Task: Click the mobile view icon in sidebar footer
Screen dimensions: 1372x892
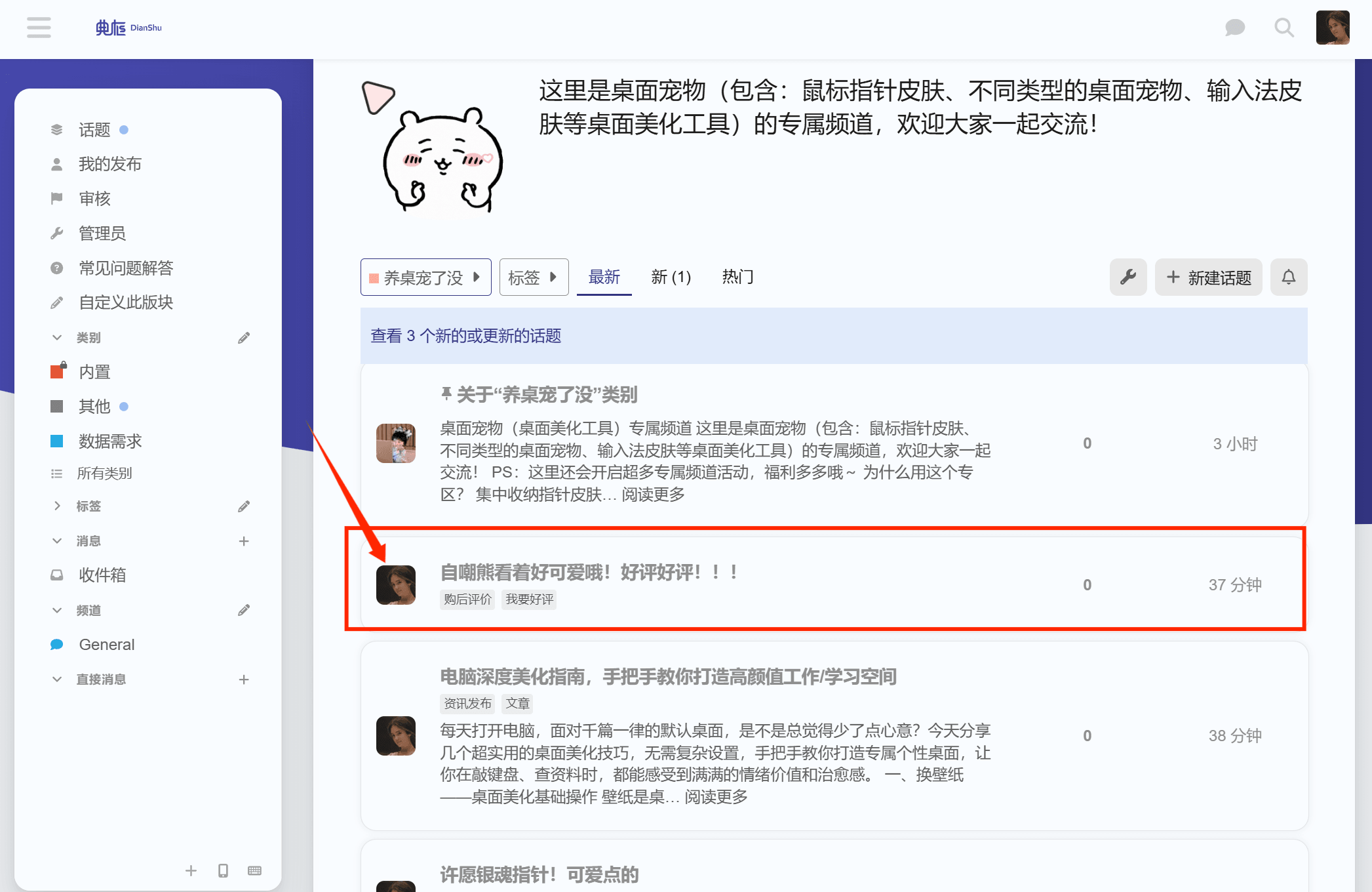Action: click(x=223, y=870)
